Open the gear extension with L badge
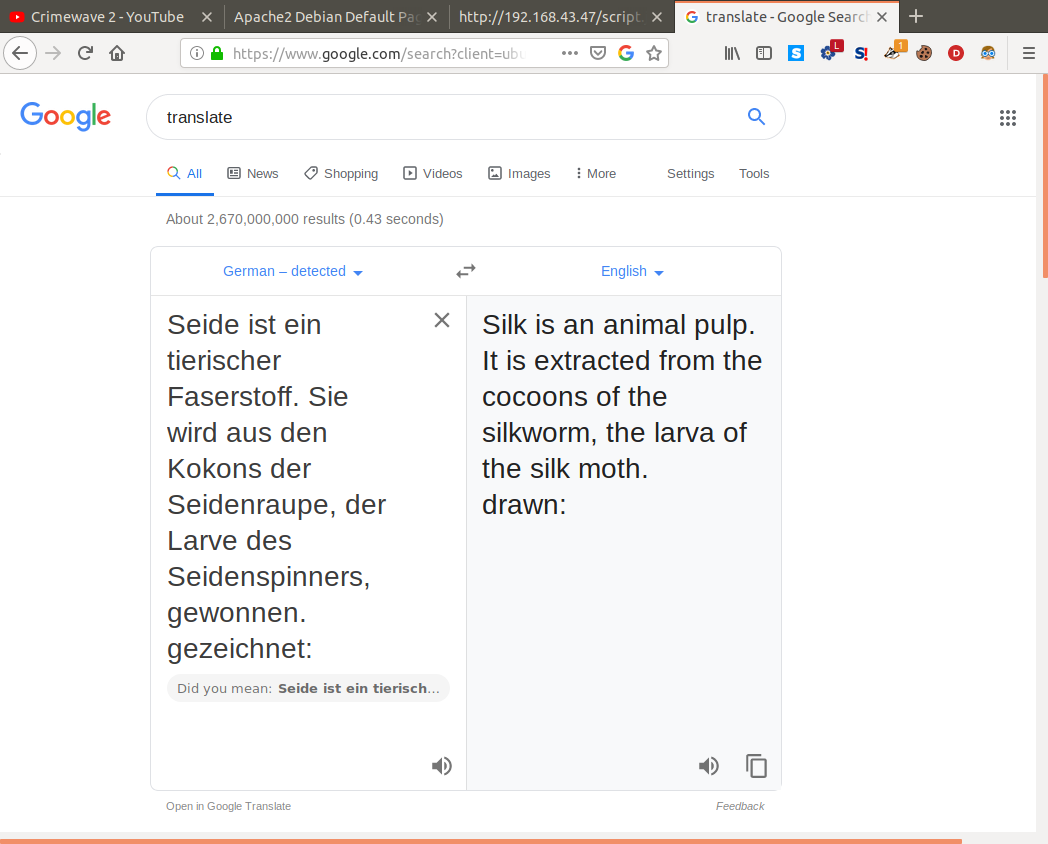 tap(829, 52)
